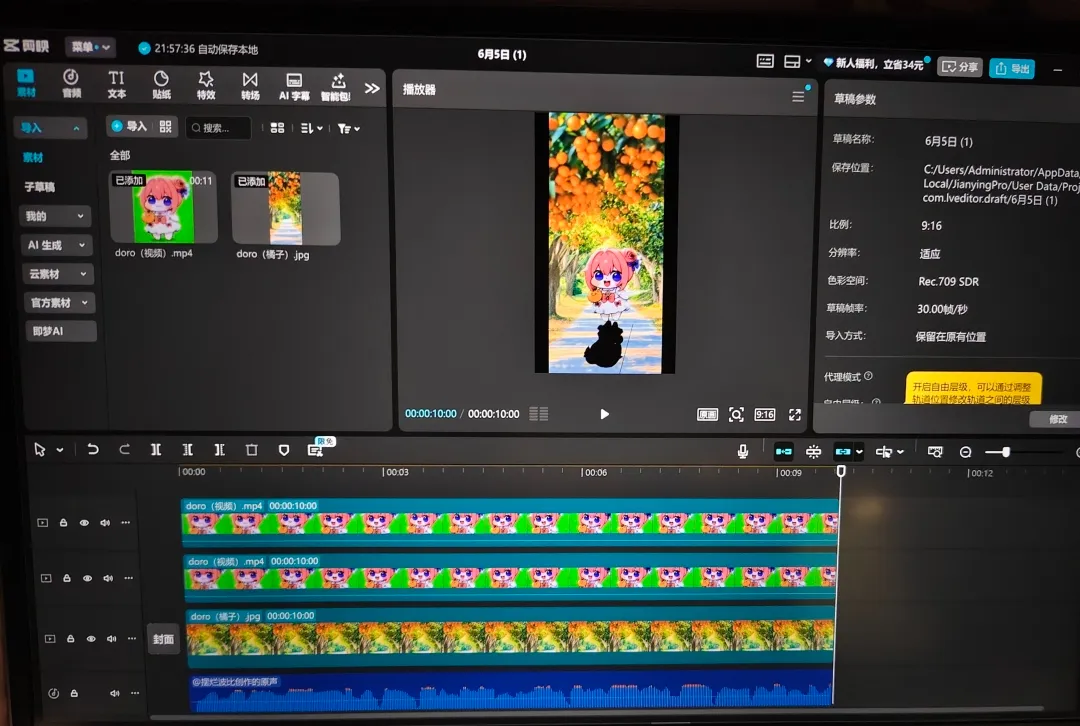Switch to the 贴纸 stickers tab
Viewport: 1080px width, 726px height.
pyautogui.click(x=161, y=85)
